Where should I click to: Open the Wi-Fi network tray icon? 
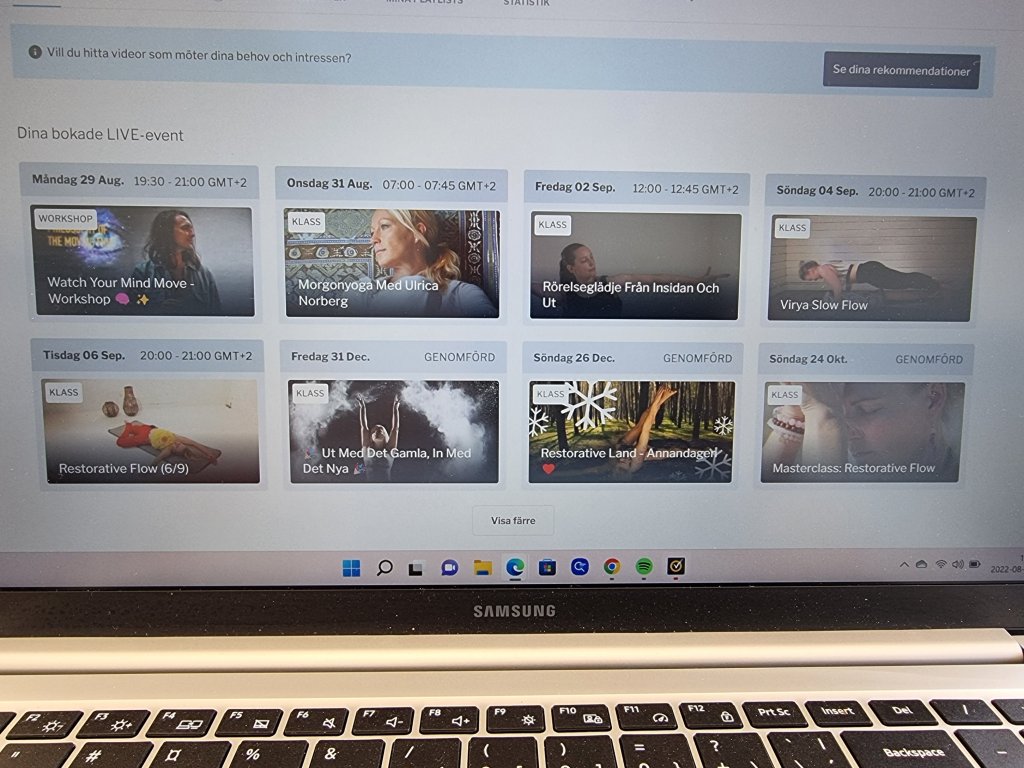tap(940, 565)
